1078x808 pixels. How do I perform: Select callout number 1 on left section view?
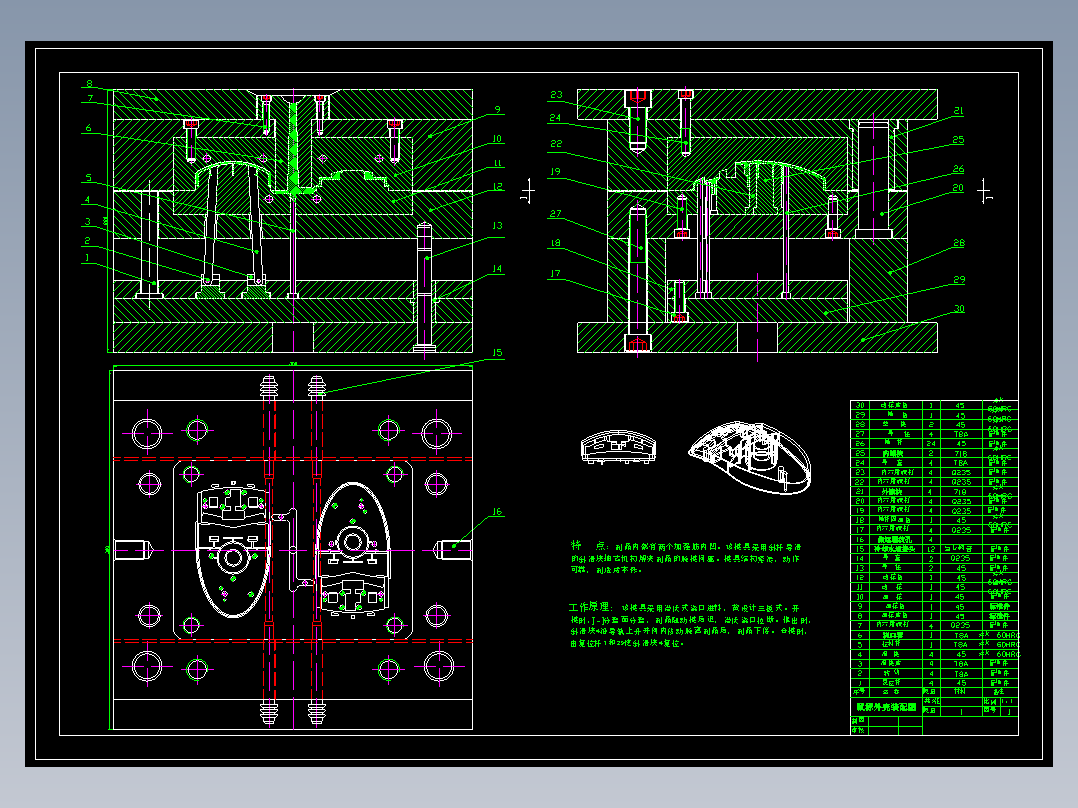click(x=87, y=258)
